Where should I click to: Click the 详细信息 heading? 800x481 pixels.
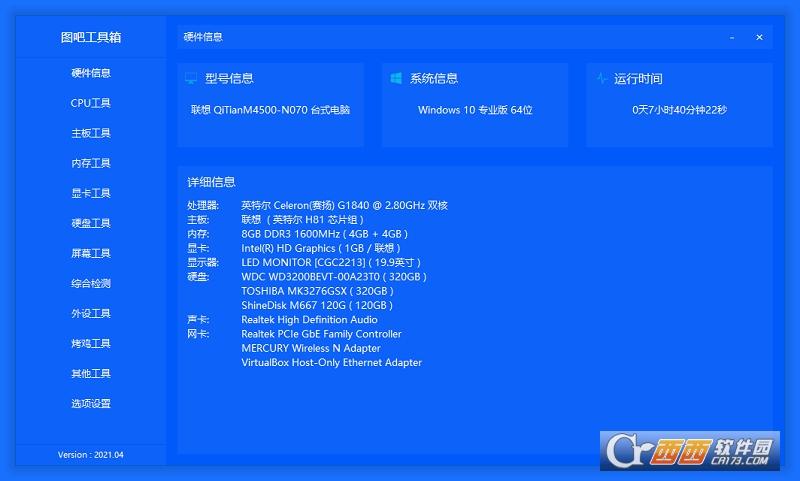pyautogui.click(x=211, y=182)
